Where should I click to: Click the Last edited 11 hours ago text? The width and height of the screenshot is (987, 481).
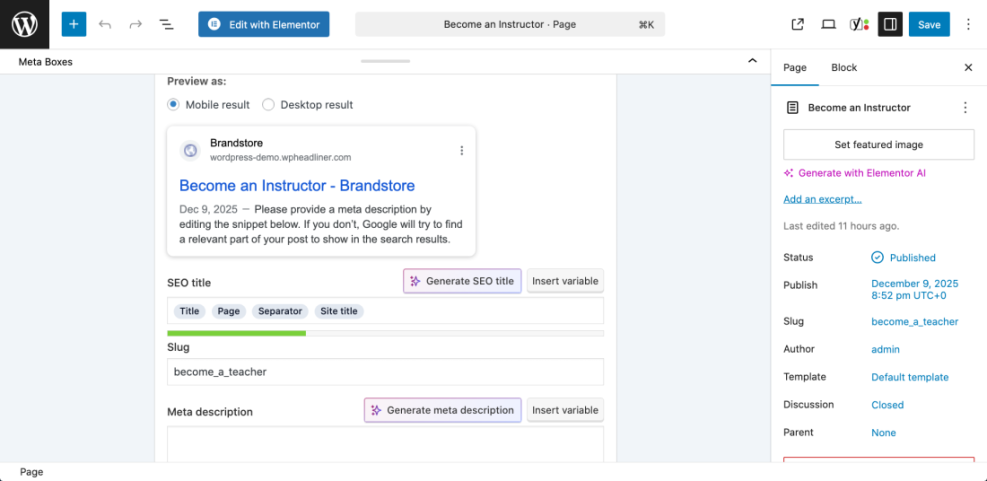click(841, 225)
